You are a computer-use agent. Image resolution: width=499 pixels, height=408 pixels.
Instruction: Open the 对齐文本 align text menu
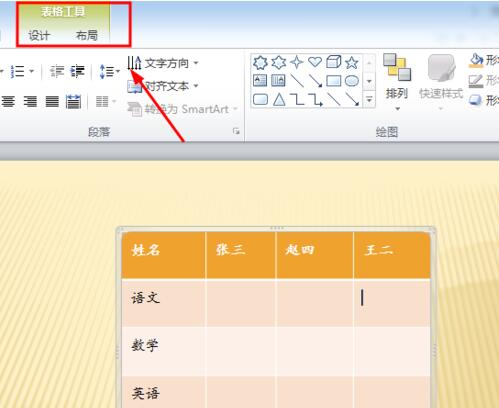point(163,86)
